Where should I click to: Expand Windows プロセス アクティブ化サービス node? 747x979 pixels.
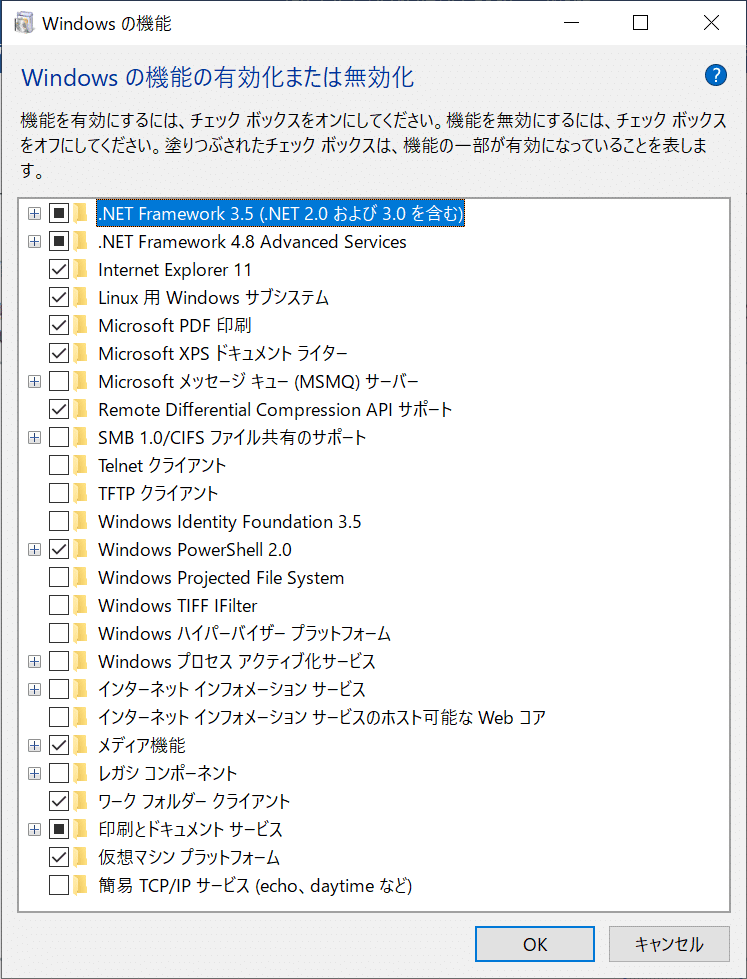tap(34, 662)
